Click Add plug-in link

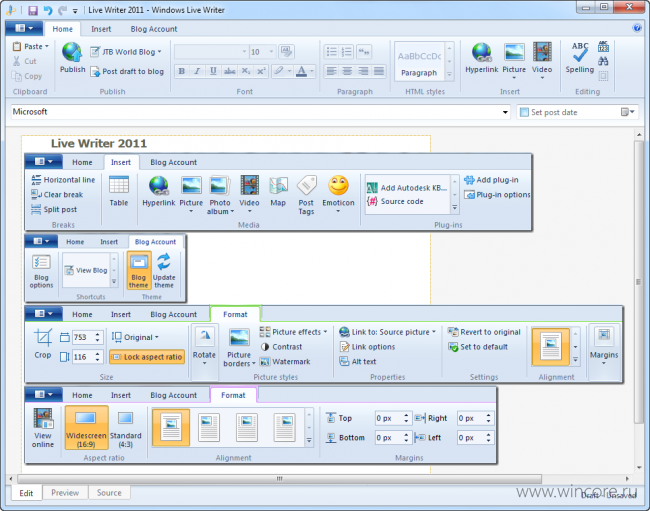click(x=491, y=180)
